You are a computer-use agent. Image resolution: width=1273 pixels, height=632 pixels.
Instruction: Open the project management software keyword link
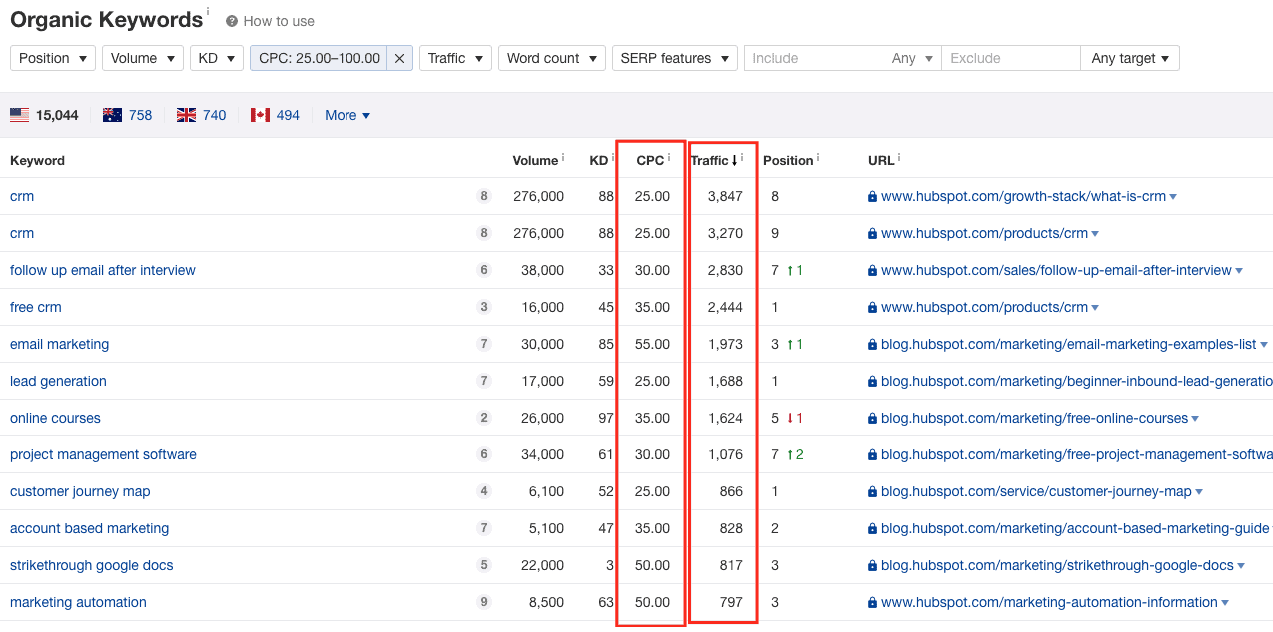click(103, 454)
